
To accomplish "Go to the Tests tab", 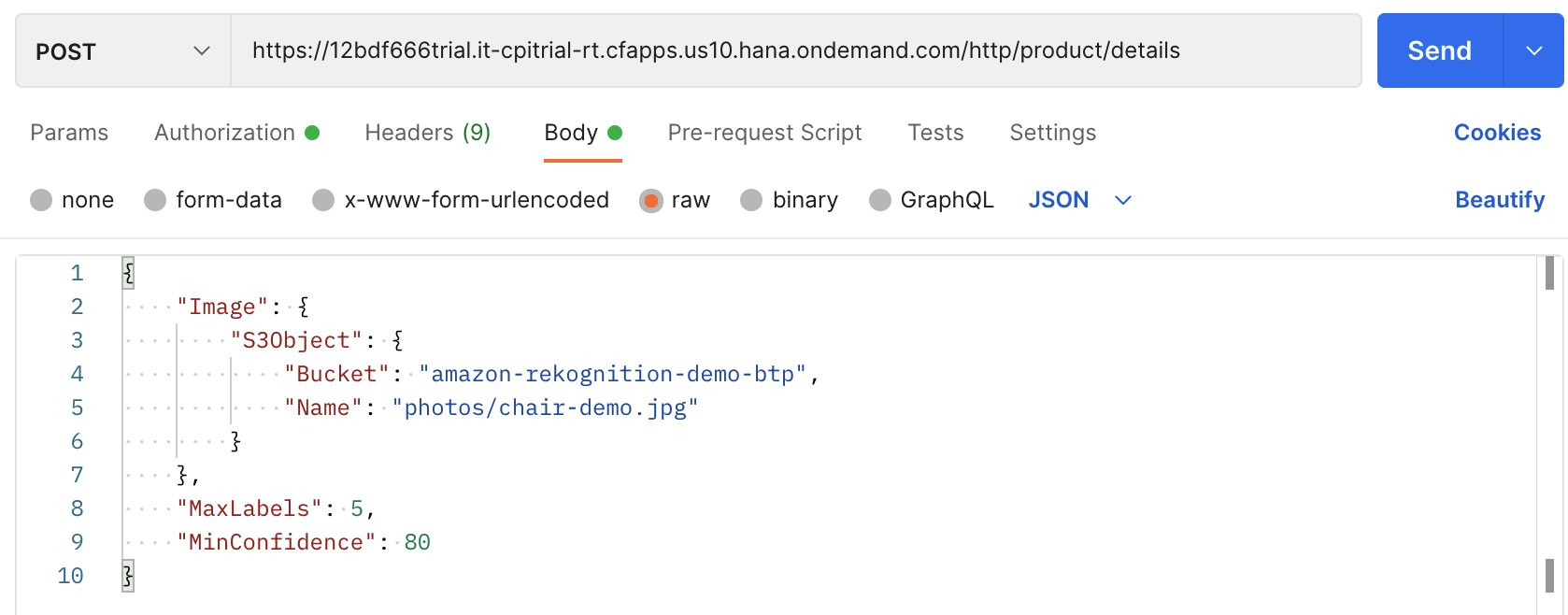I will 935,133.
